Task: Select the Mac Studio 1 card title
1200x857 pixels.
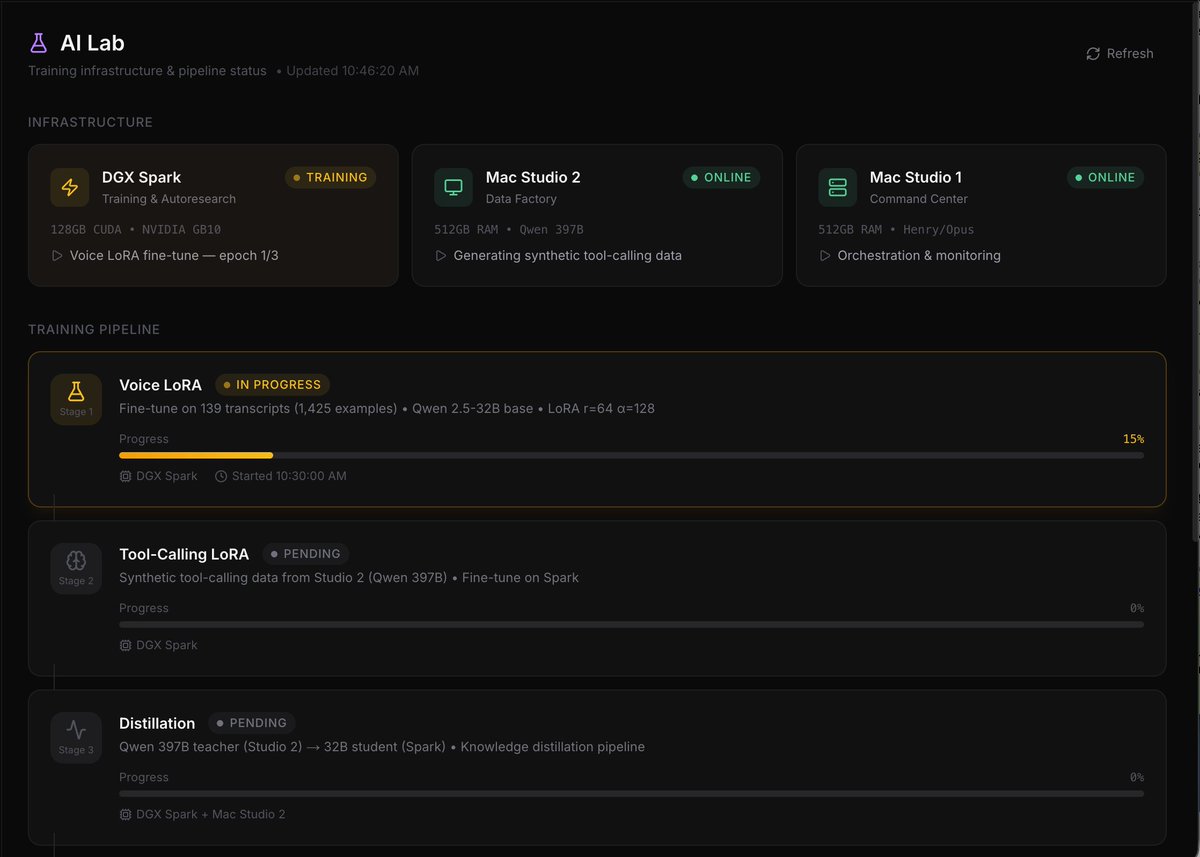Action: pos(916,177)
